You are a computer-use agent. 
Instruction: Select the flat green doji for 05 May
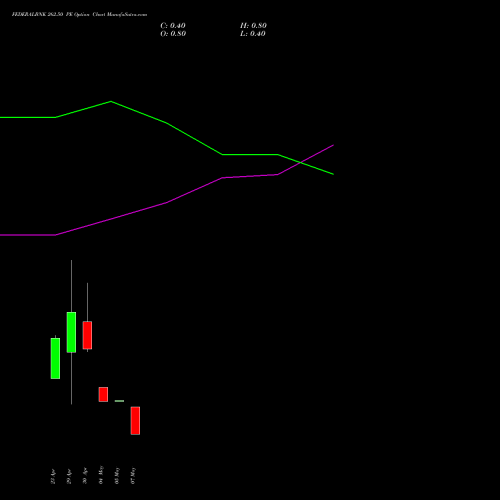119,401
